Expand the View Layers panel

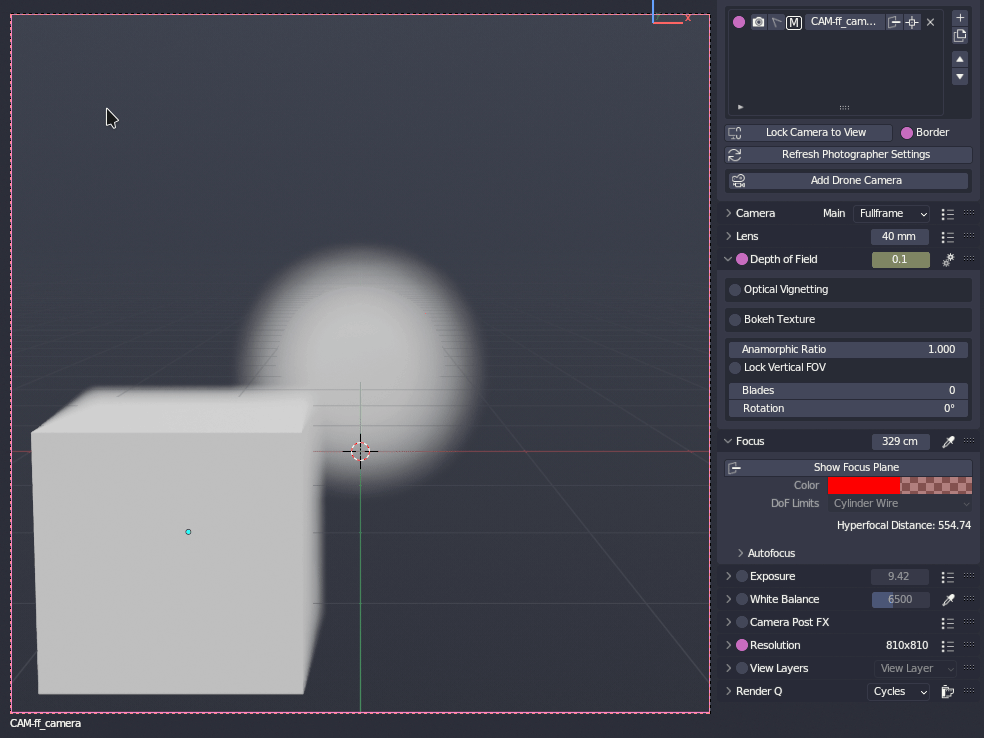[729, 668]
